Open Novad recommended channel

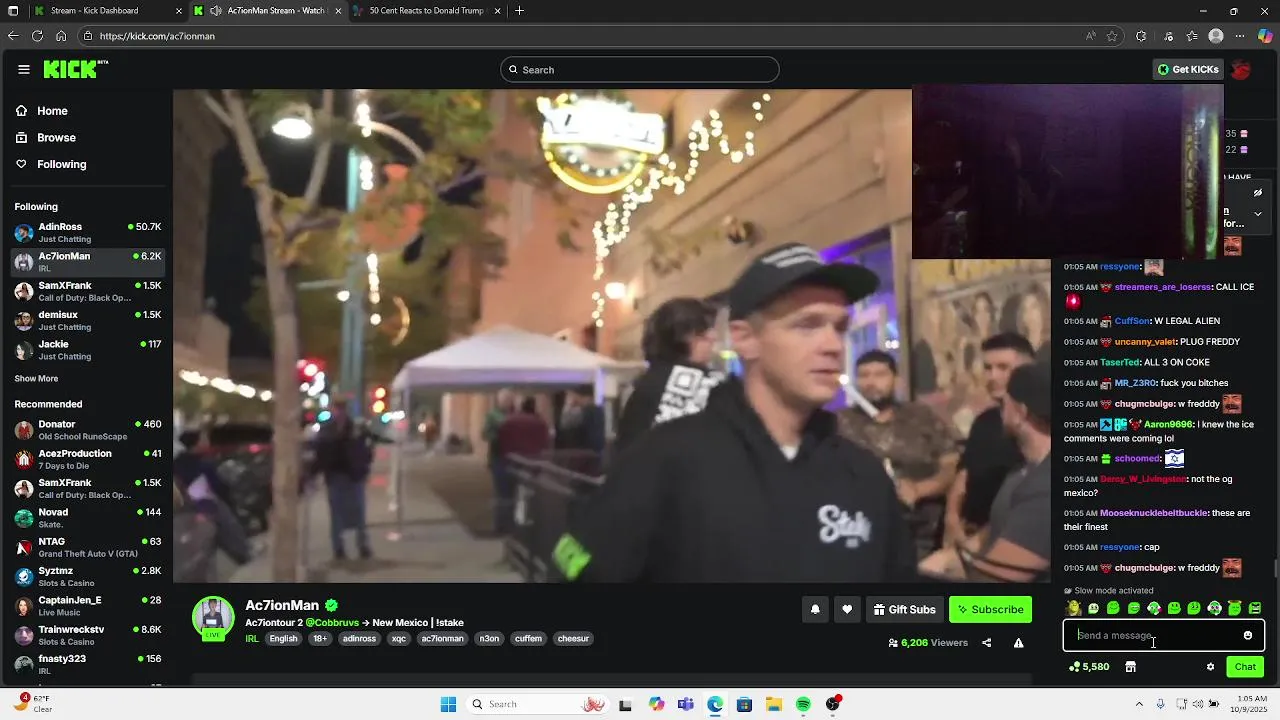point(88,518)
